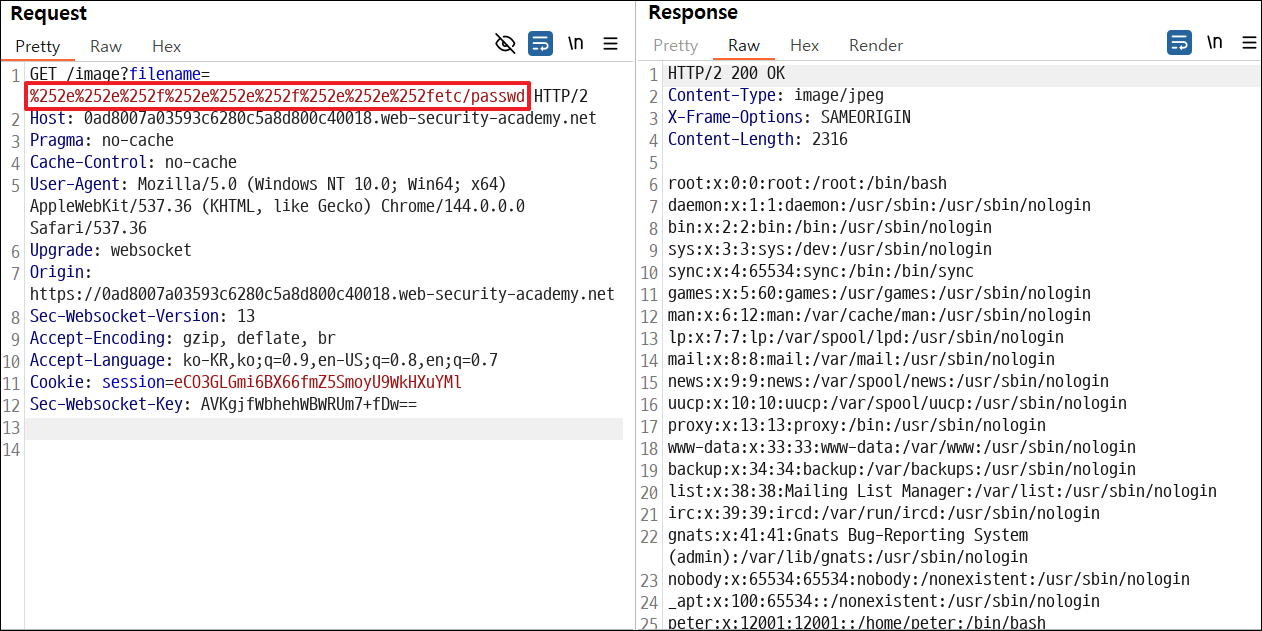The image size is (1262, 631).
Task: Toggle word wrap icon in Response panel
Action: [1180, 42]
